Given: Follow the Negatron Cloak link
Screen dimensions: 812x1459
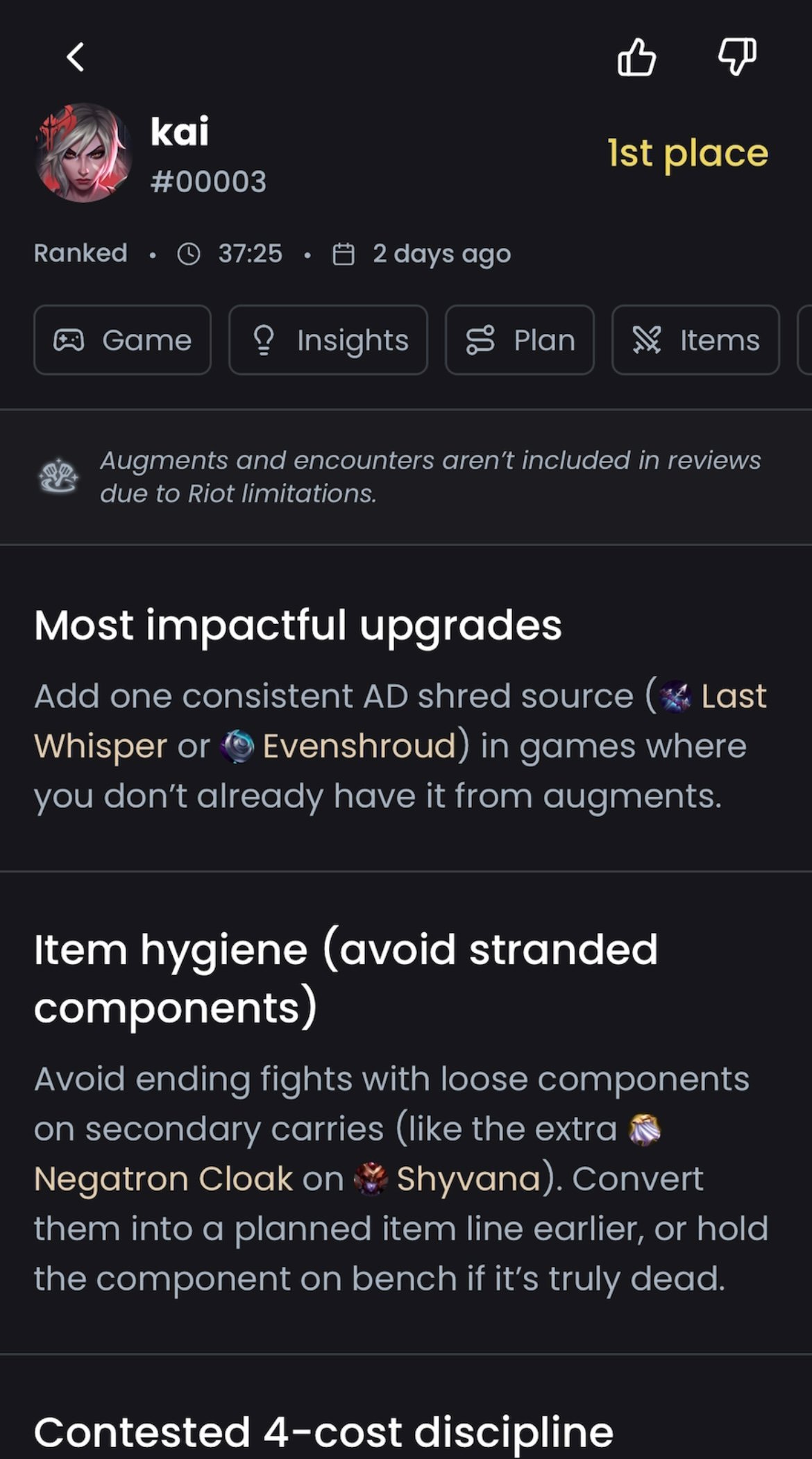Looking at the screenshot, I should [163, 1179].
